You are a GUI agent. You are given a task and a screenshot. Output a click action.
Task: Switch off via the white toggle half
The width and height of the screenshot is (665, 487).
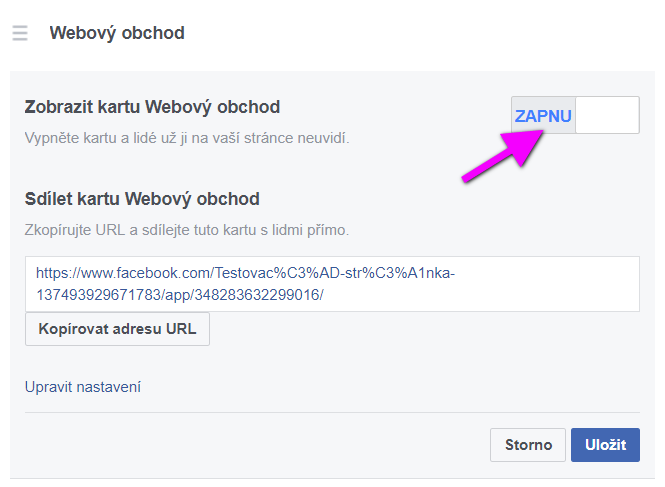coord(607,115)
